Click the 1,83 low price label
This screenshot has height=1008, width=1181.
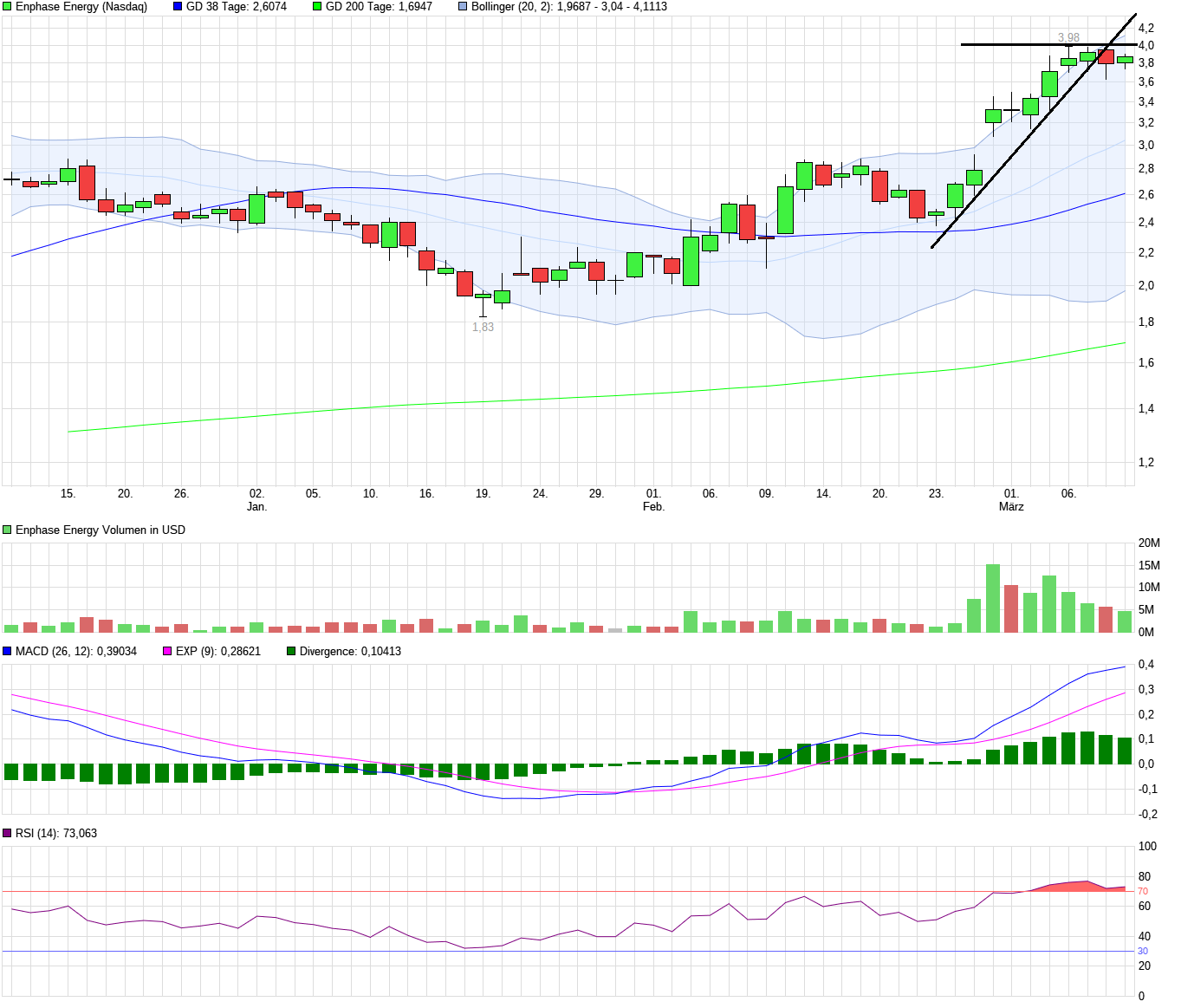[482, 328]
